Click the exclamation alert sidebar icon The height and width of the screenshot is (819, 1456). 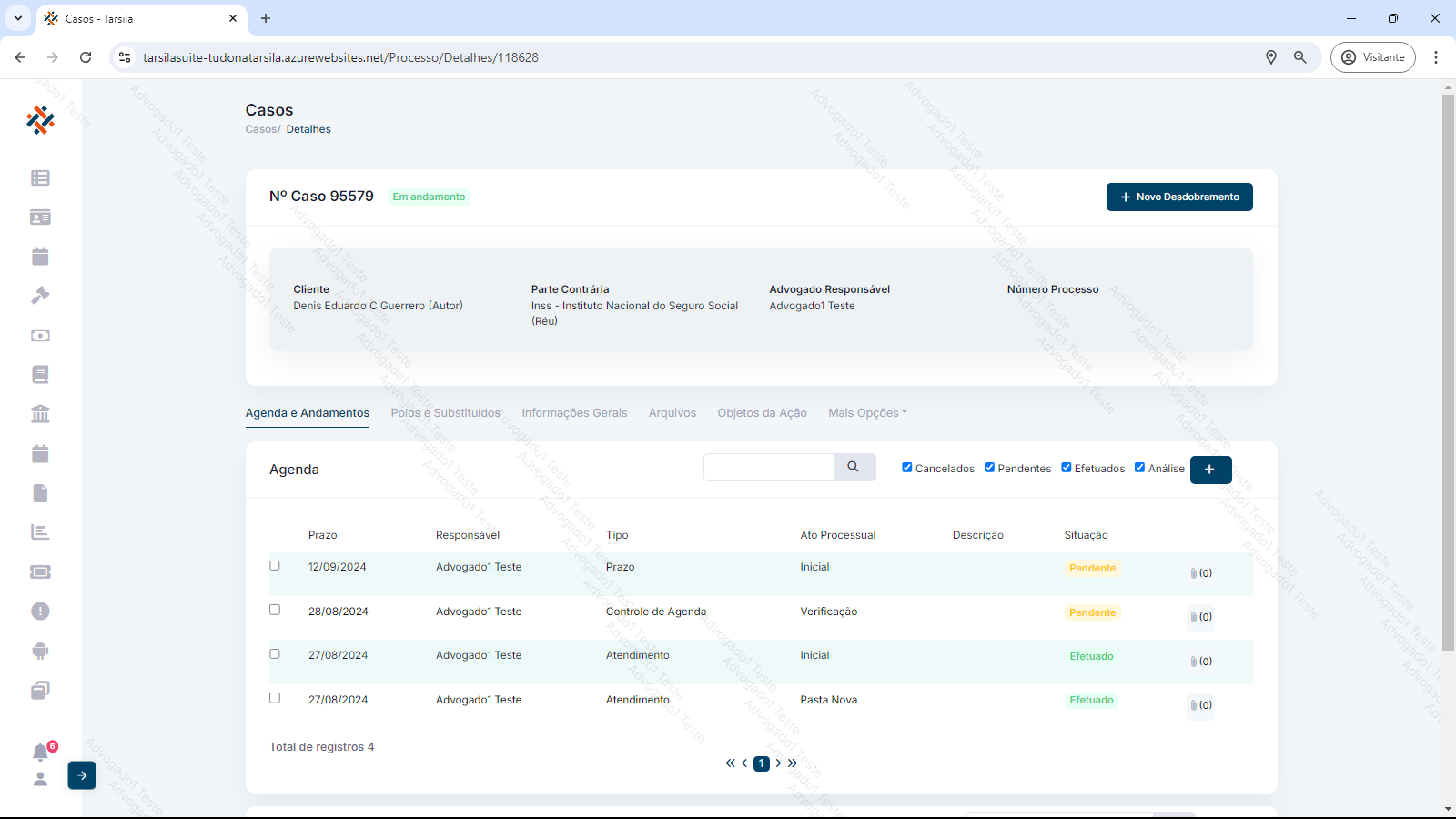click(x=40, y=612)
